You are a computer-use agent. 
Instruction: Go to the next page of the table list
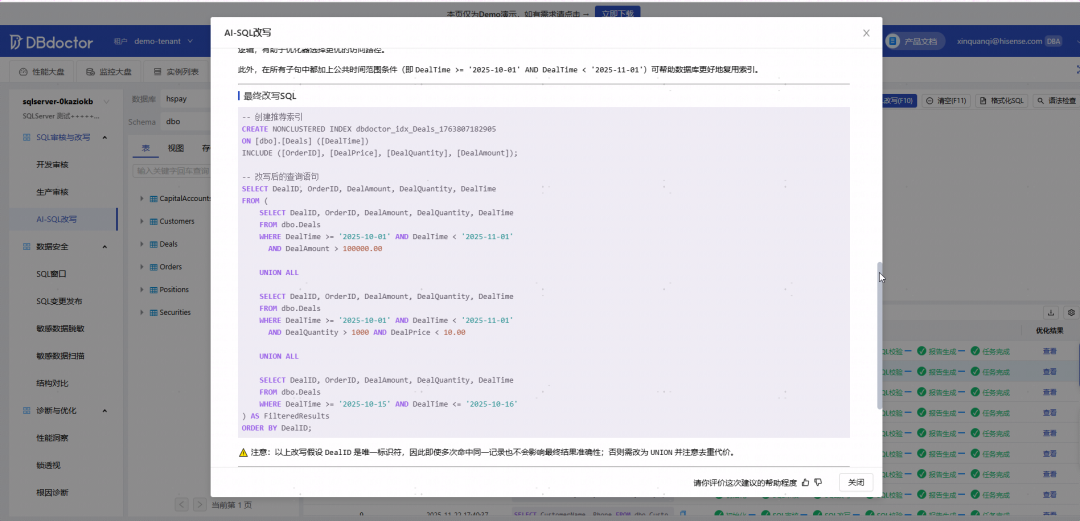pyautogui.click(x=200, y=504)
